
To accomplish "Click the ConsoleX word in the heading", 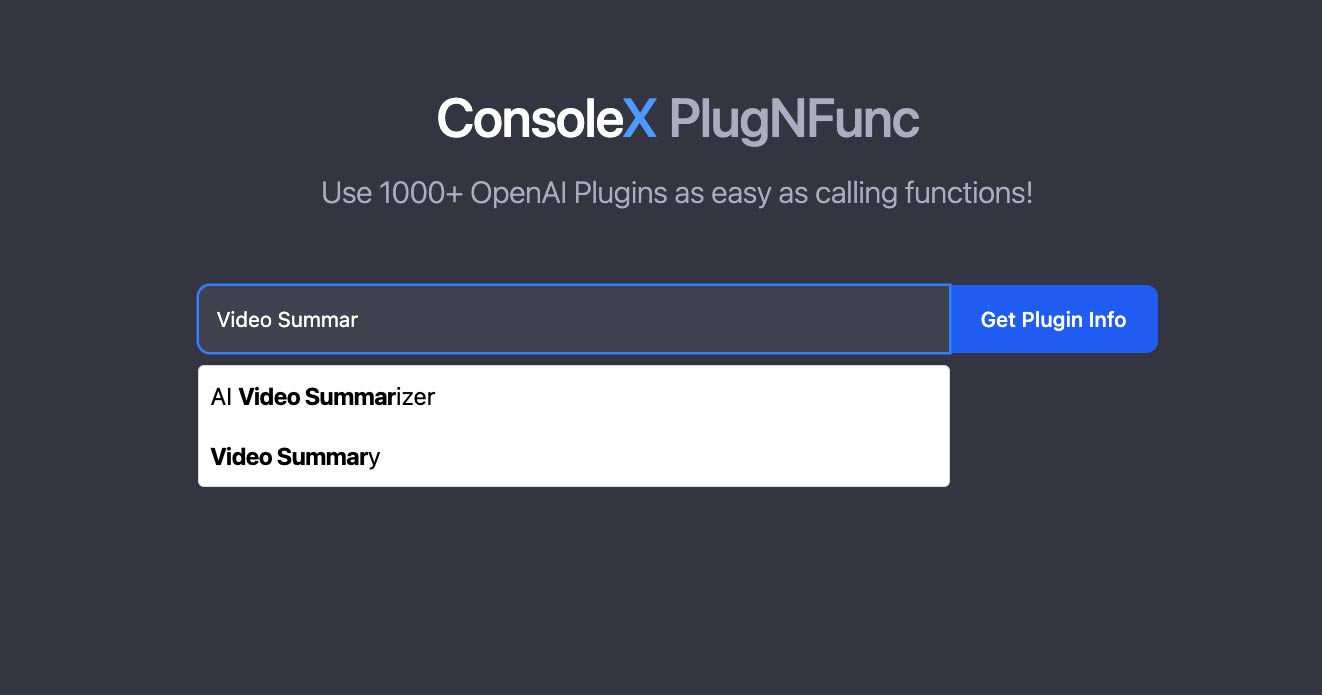I will 531,119.
